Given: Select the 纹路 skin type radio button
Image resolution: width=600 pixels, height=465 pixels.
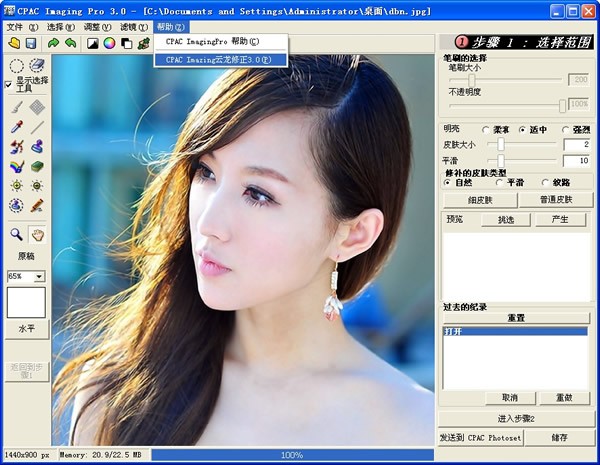Looking at the screenshot, I should (x=545, y=183).
